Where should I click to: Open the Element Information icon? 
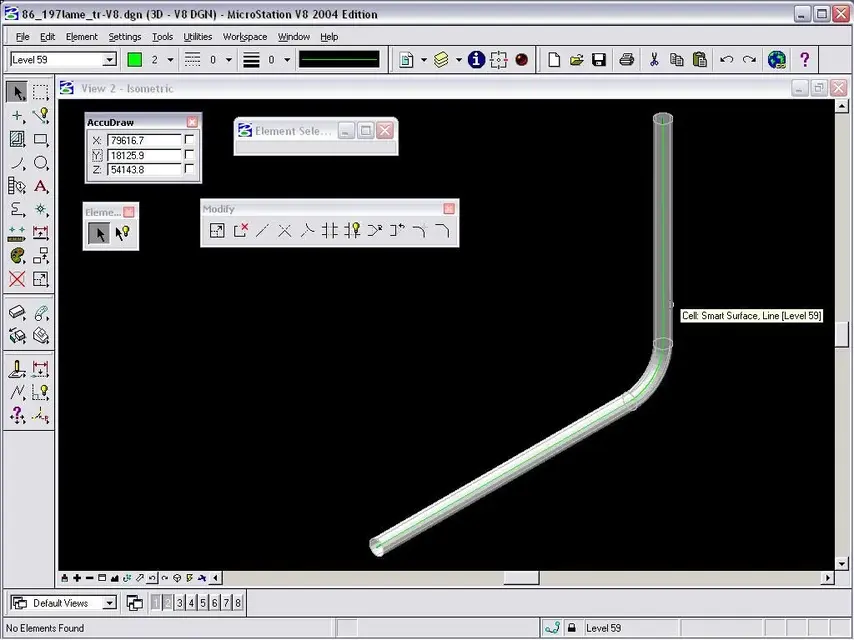[476, 60]
